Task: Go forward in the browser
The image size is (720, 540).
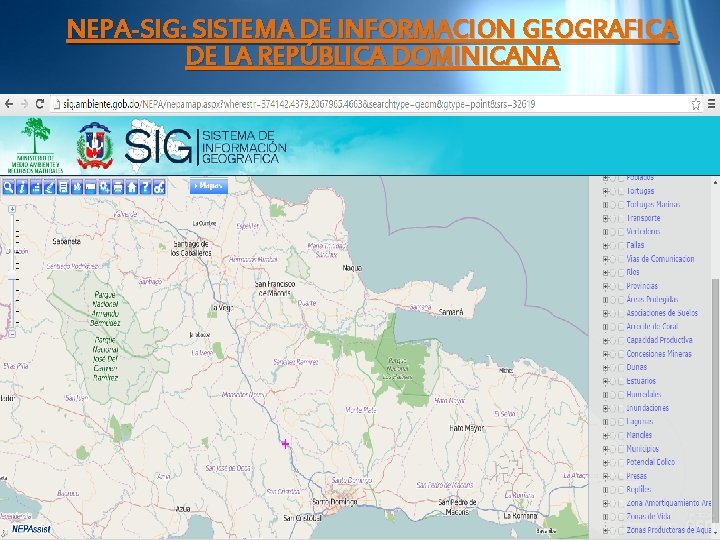Action: (x=24, y=104)
